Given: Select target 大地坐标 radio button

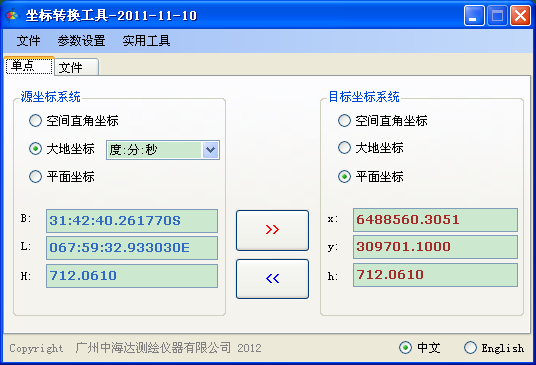Looking at the screenshot, I should [x=344, y=148].
